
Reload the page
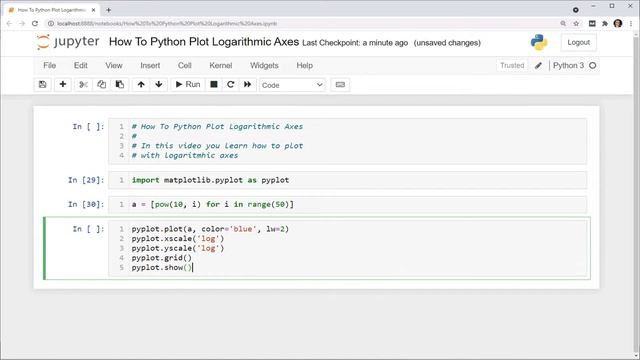(35, 24)
